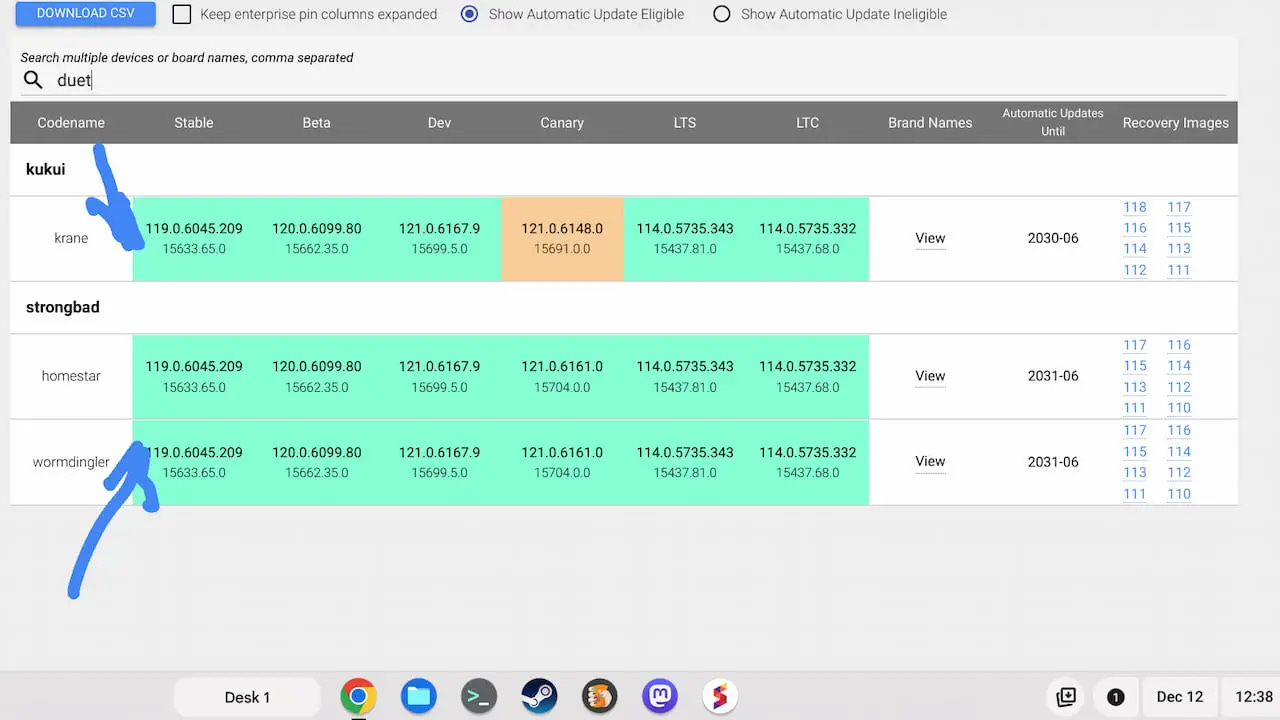The height and width of the screenshot is (720, 1280).
Task: Click homestar Canary version 121.0.6161.0
Action: (562, 367)
